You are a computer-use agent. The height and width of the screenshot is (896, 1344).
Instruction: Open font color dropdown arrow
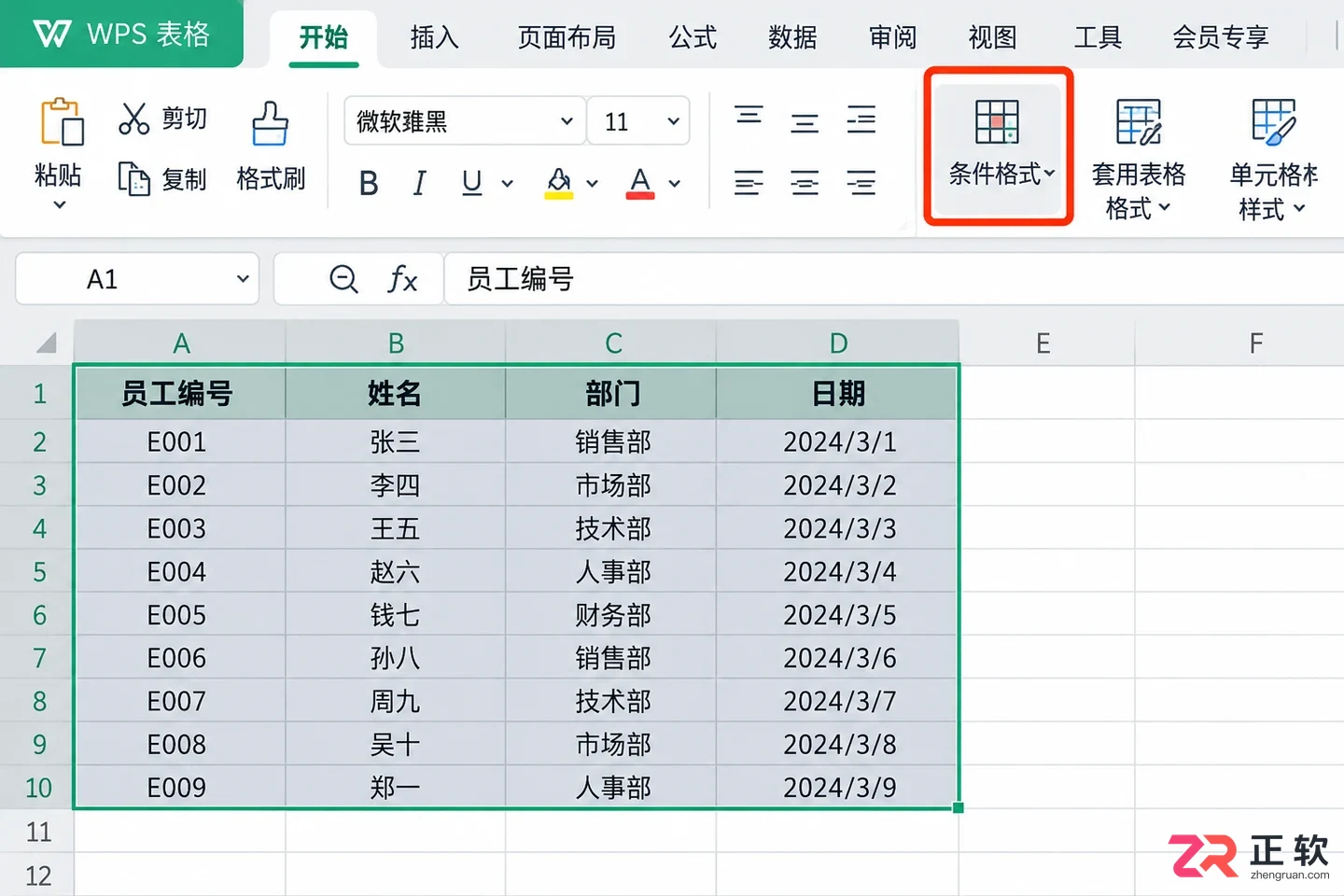(x=674, y=184)
